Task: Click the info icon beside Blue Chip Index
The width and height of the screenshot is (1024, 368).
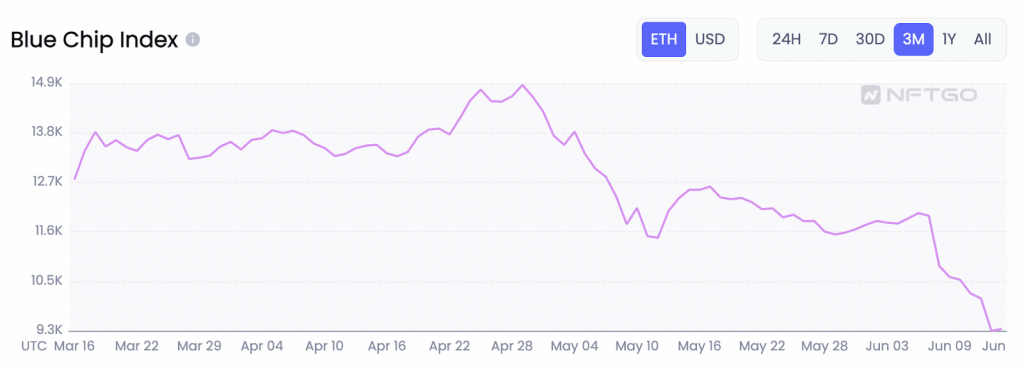Action: 192,40
